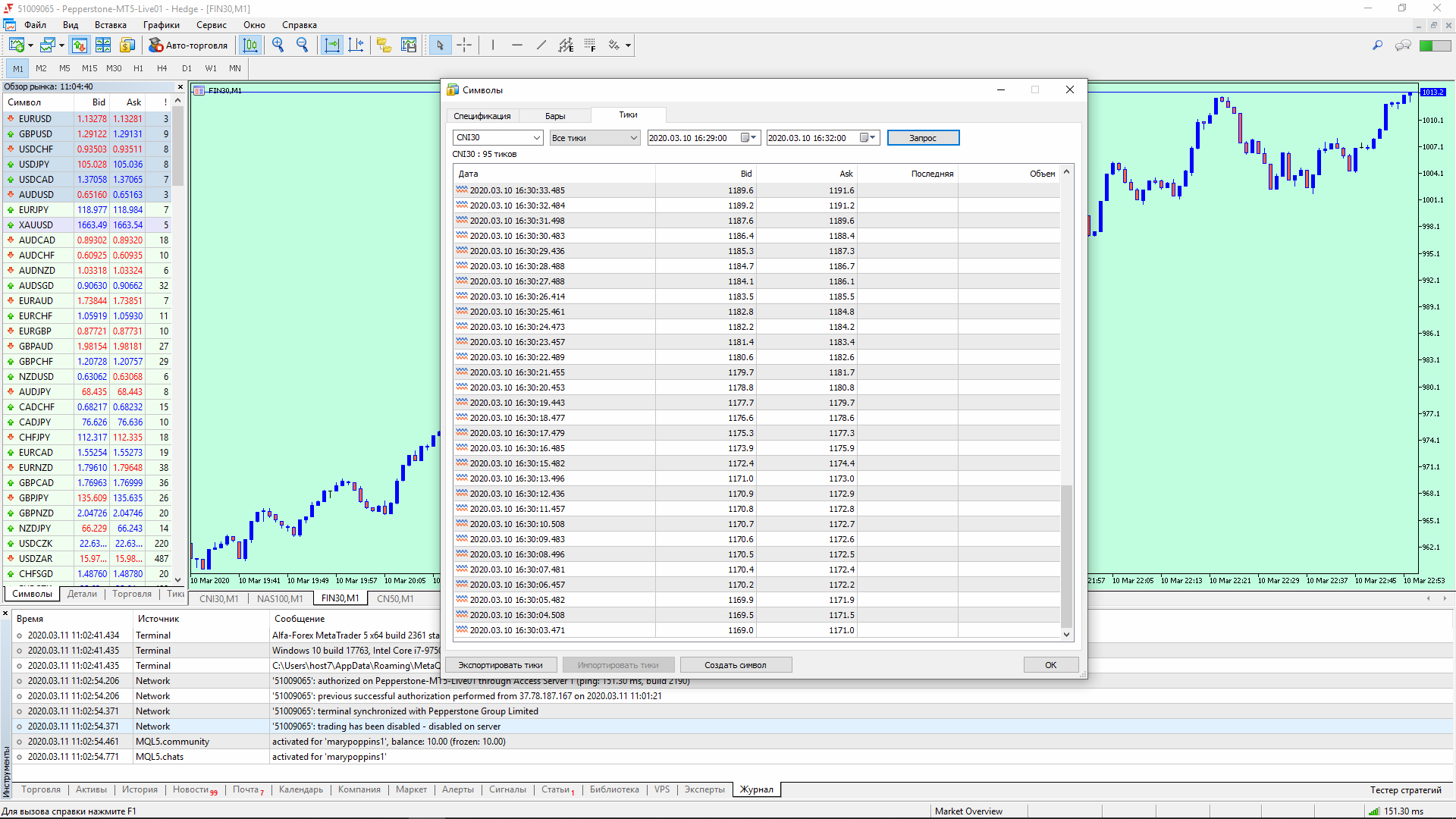Image resolution: width=1456 pixels, height=819 pixels.
Task: Switch to Детали tab in Market Watch
Action: pos(82,594)
